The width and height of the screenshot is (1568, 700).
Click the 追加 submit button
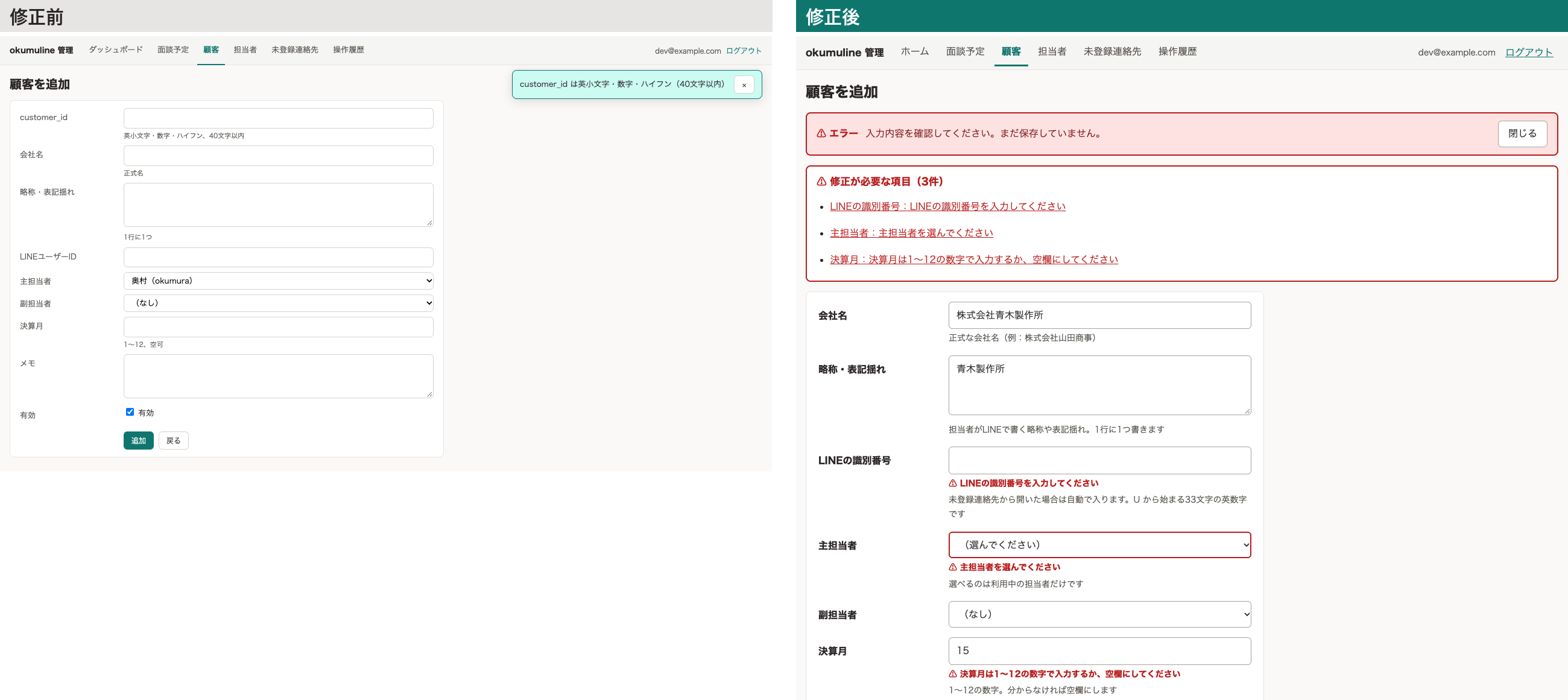click(138, 441)
